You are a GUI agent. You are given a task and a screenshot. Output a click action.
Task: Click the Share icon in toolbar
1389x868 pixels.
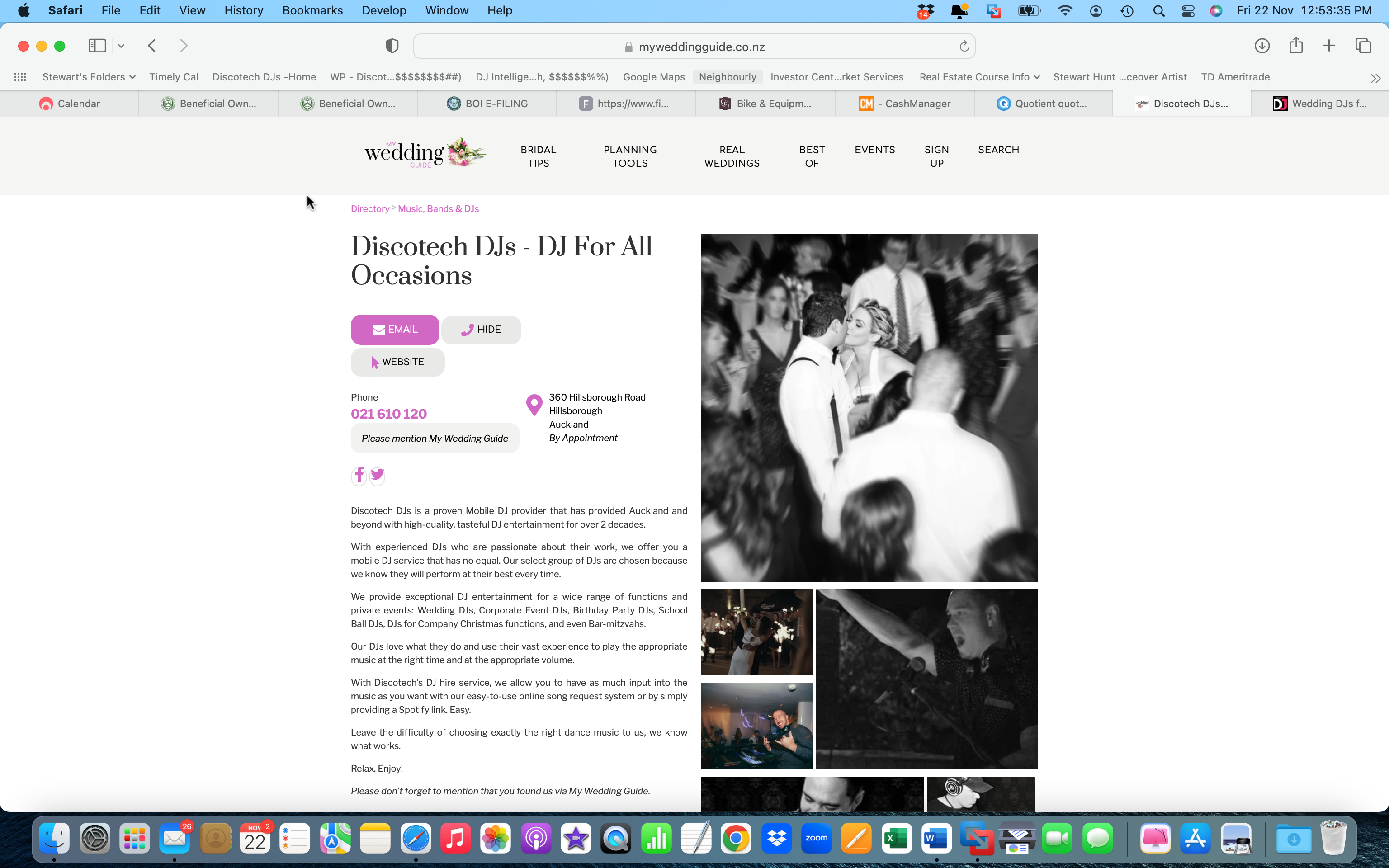click(x=1295, y=46)
